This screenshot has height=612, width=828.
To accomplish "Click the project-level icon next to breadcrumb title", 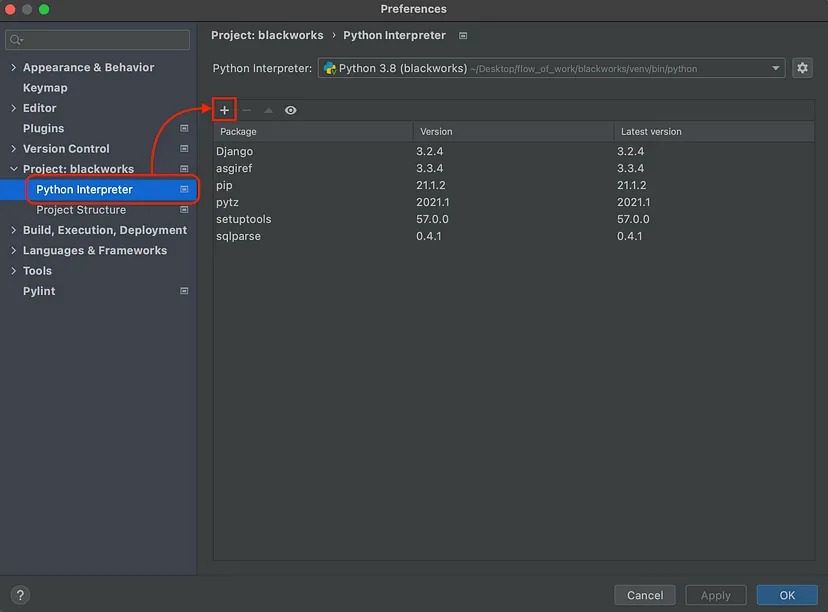I will coord(463,35).
